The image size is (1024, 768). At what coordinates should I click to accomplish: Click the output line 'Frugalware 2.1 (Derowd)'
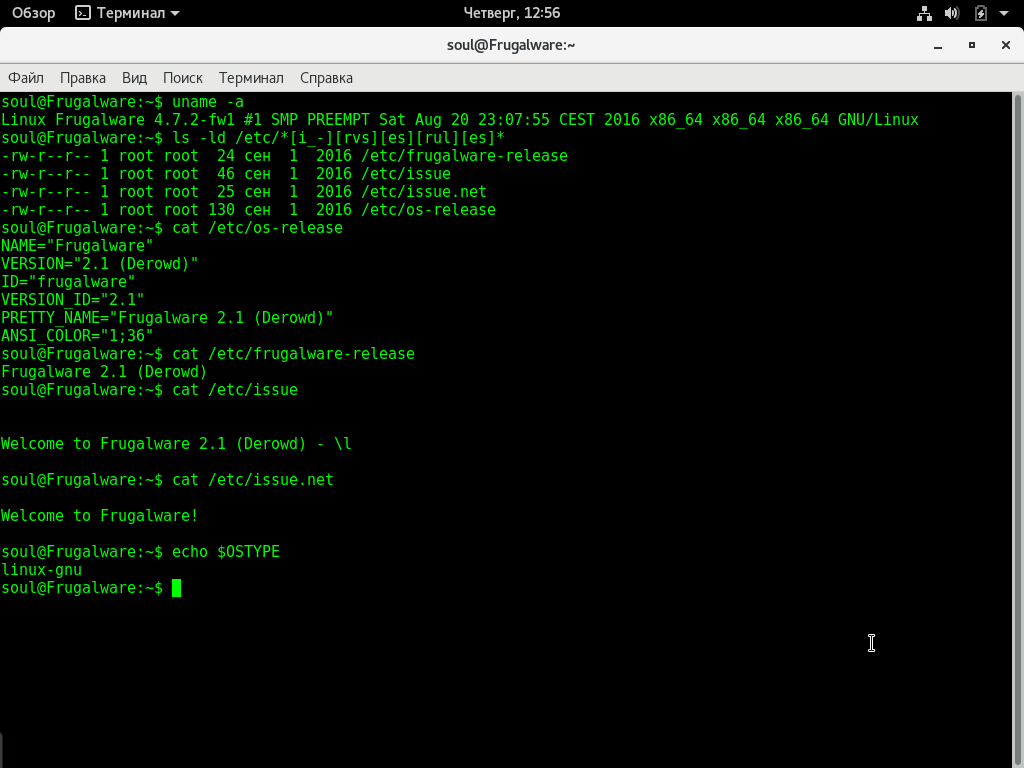tap(104, 372)
